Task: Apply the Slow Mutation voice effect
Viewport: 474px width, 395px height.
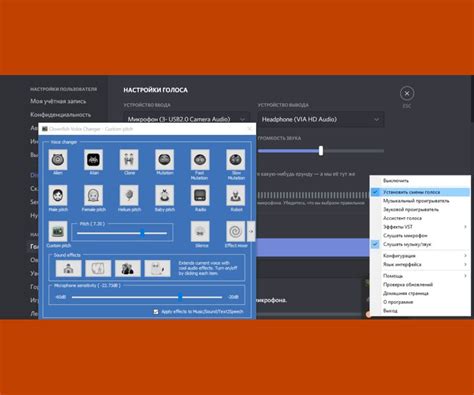Action: pyautogui.click(x=236, y=160)
